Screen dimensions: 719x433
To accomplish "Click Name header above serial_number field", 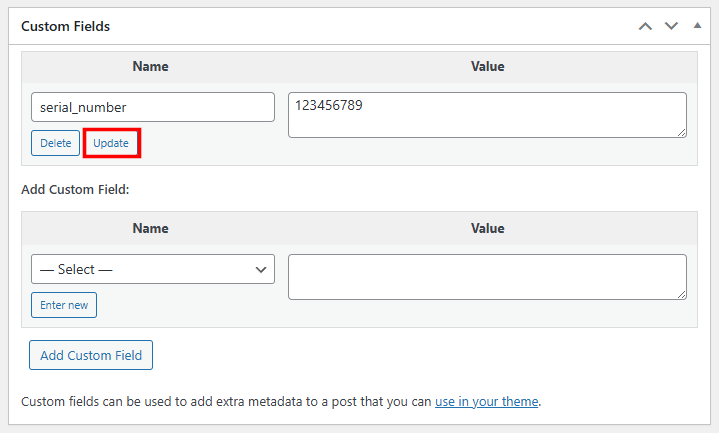I will click(x=150, y=67).
